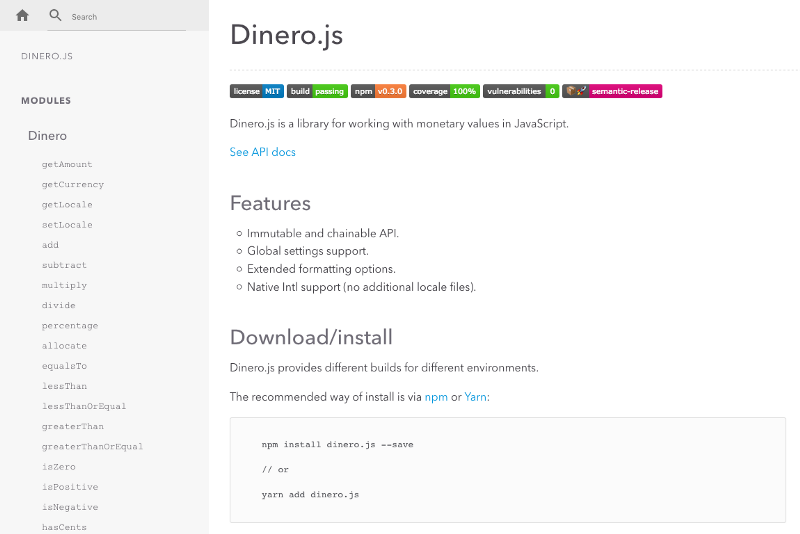The width and height of the screenshot is (800, 534).
Task: Open the subtract method link
Action: pos(64,265)
